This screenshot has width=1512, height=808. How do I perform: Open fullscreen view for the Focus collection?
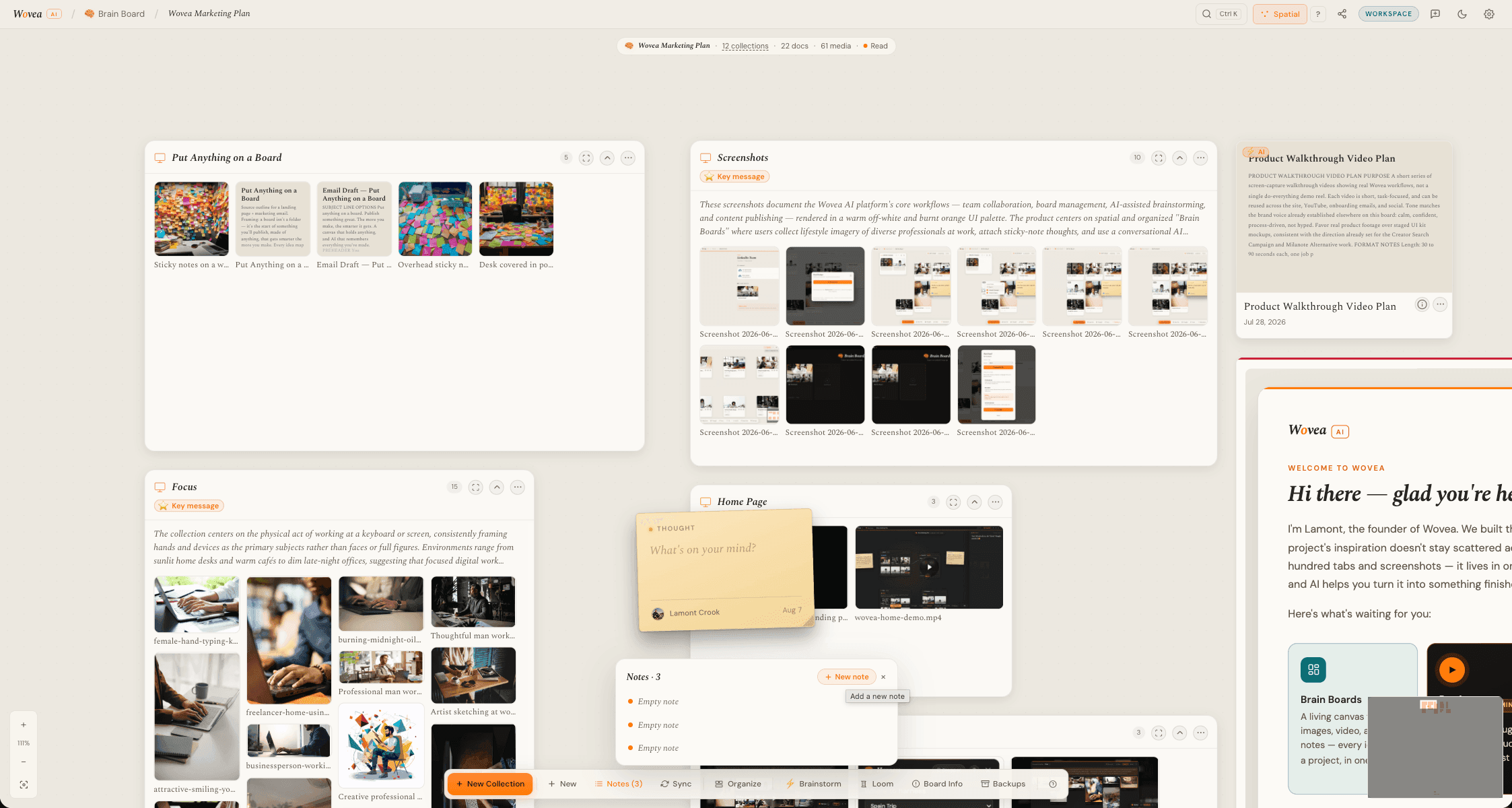click(476, 487)
